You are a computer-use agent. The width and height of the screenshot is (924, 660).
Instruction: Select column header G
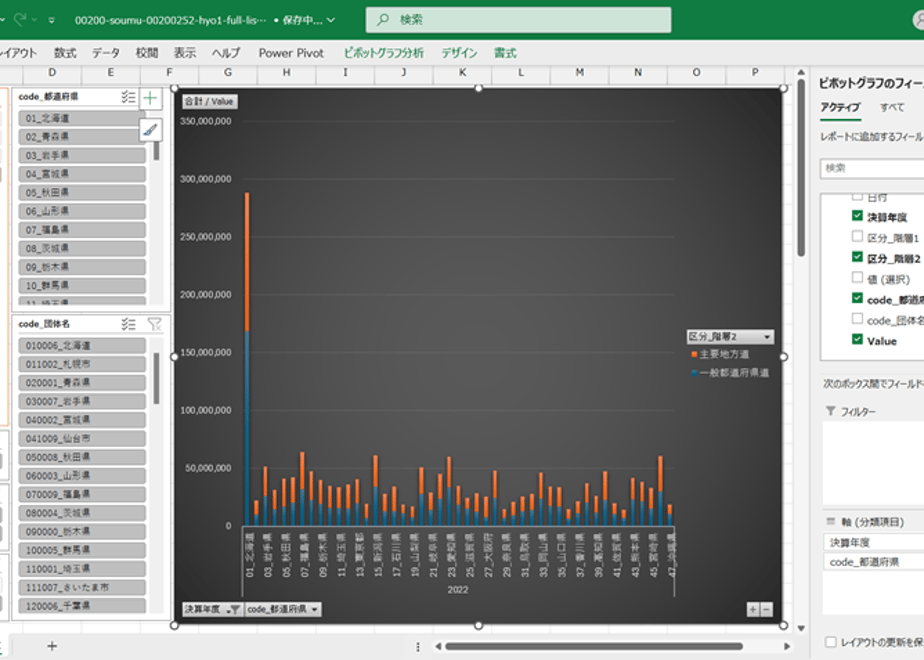click(228, 72)
